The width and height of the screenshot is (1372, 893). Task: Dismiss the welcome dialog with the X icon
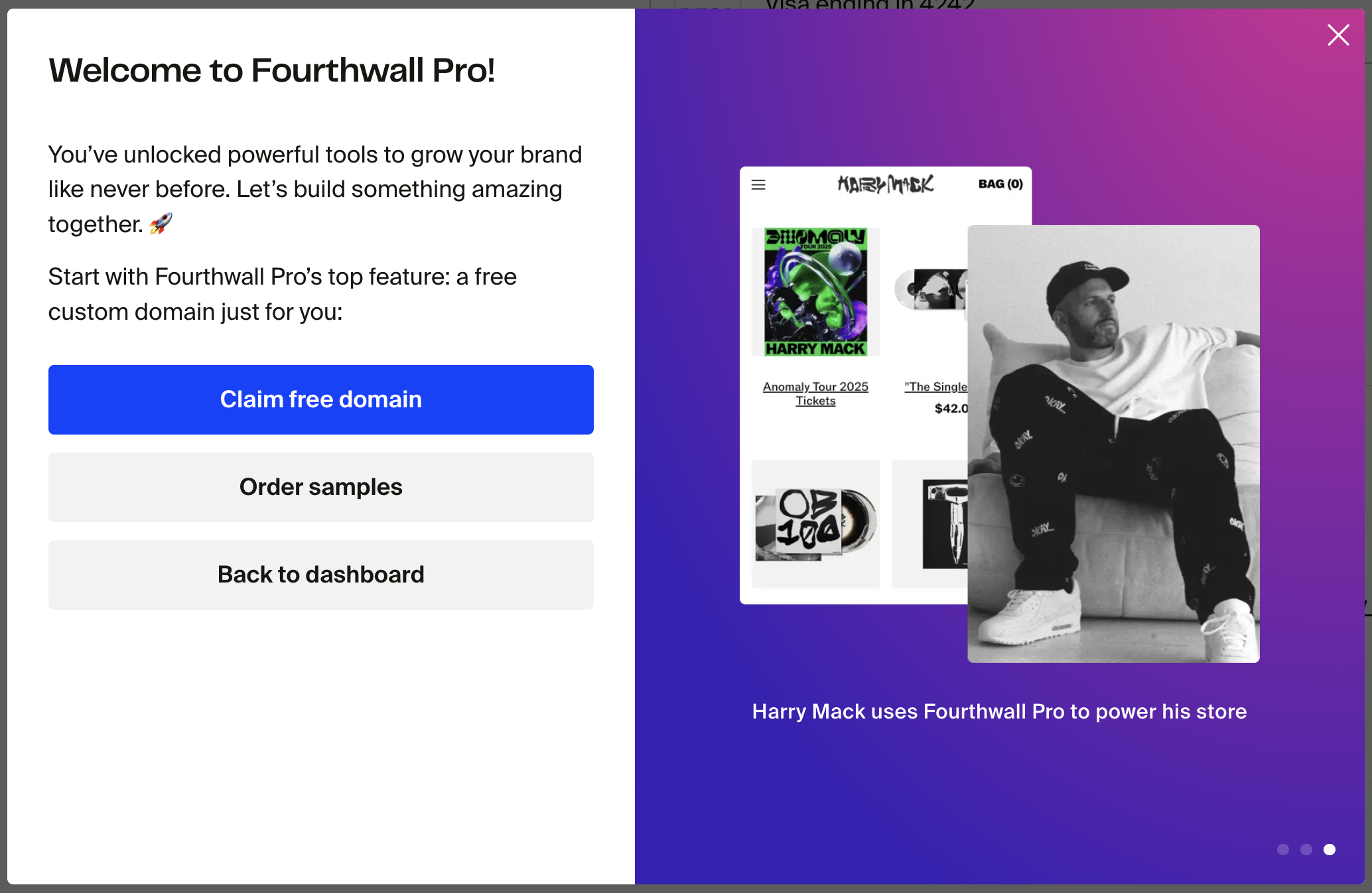1338,35
